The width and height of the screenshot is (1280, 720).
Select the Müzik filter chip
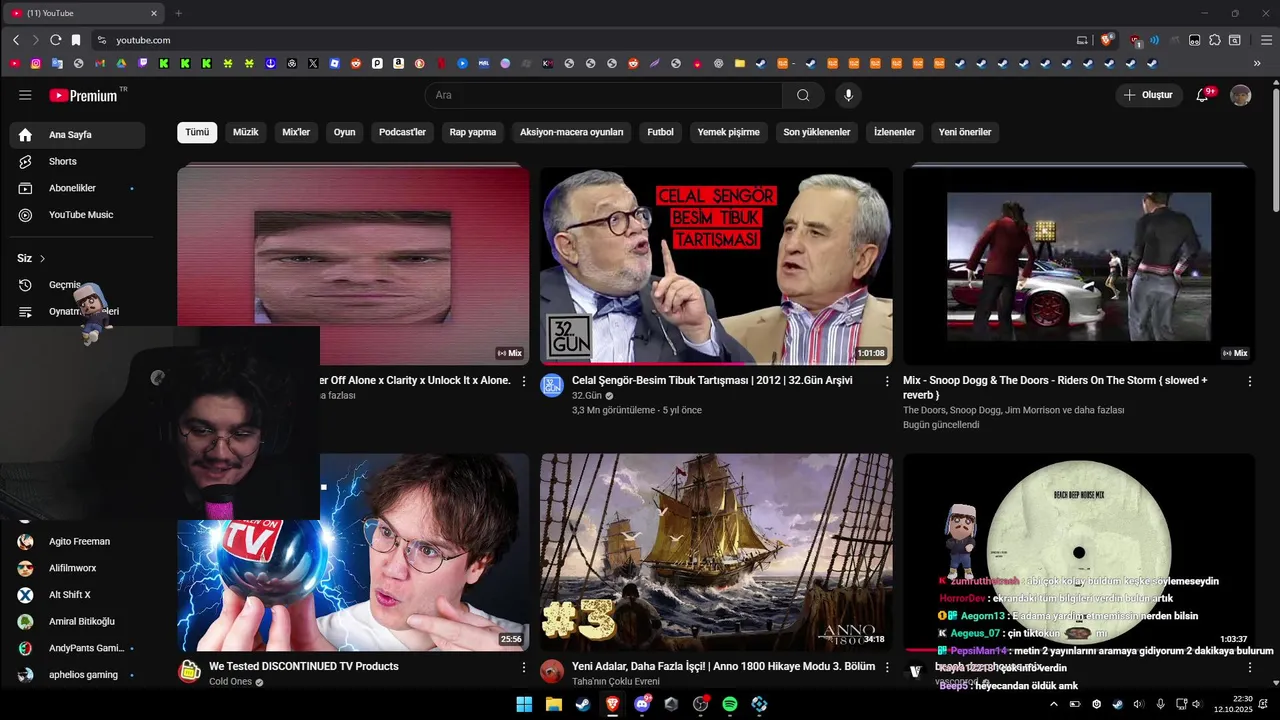[246, 132]
